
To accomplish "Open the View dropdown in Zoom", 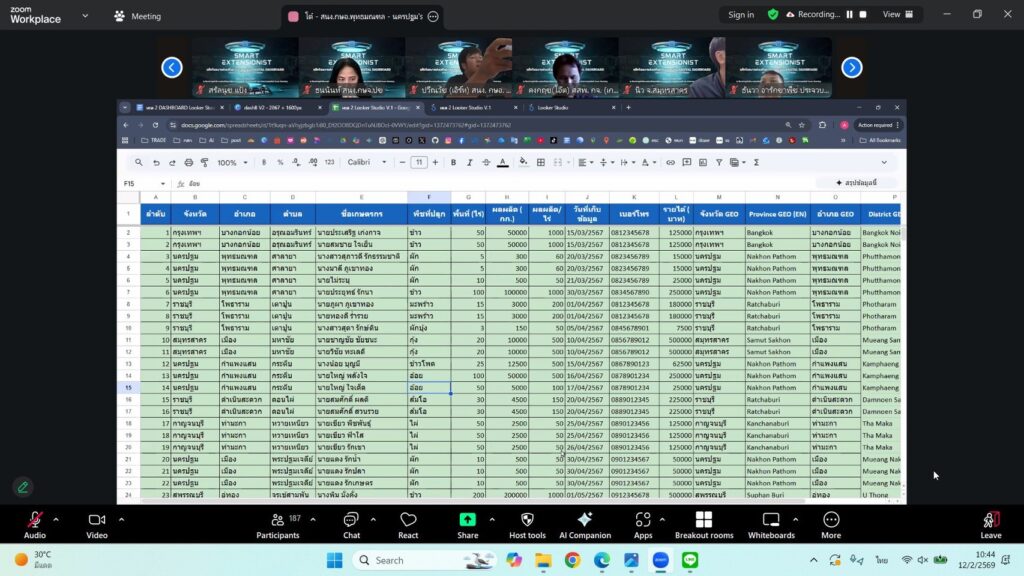I will (x=896, y=15).
